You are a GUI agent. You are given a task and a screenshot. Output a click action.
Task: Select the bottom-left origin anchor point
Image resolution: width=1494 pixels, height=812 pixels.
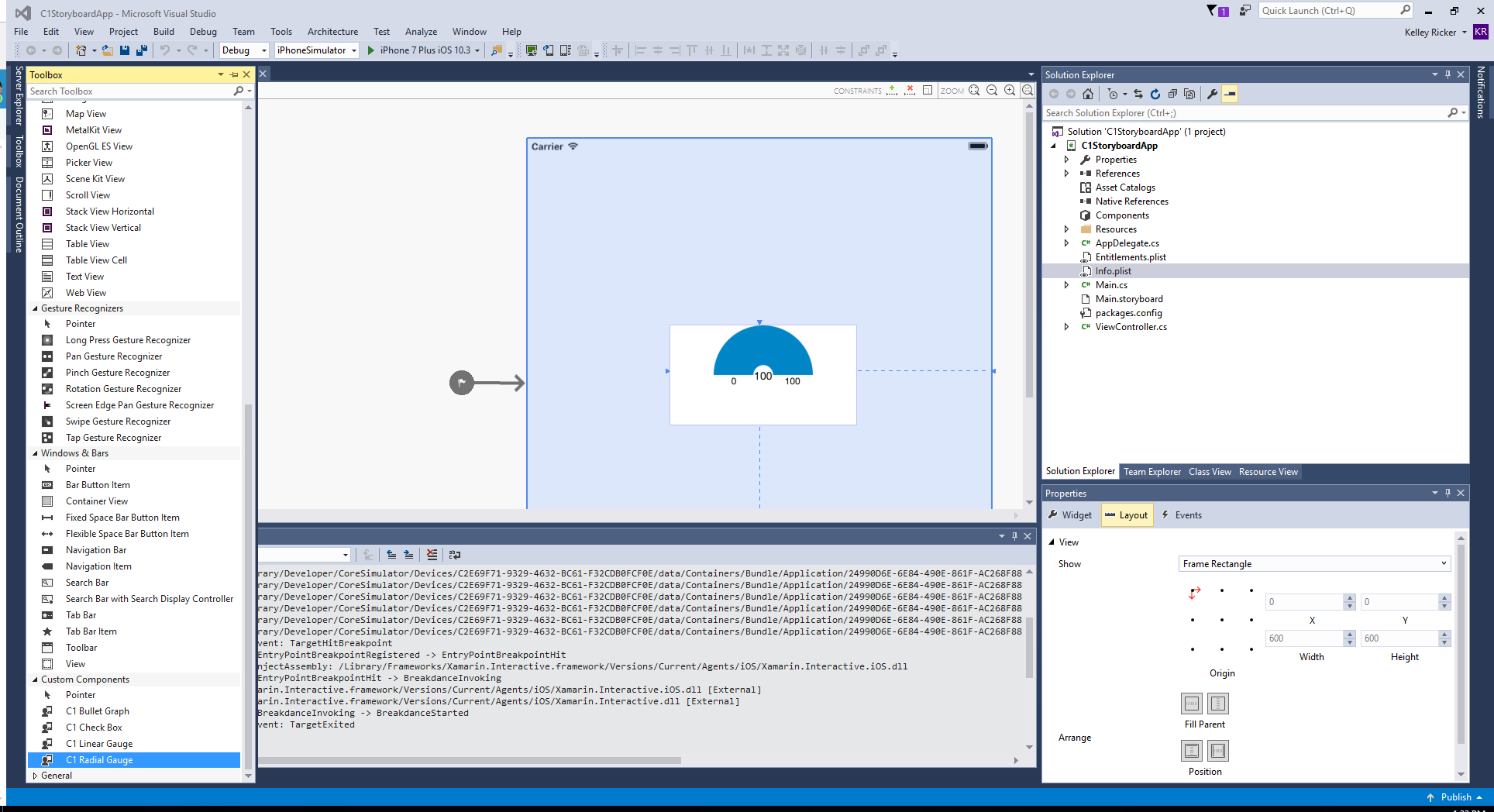pyautogui.click(x=1193, y=649)
